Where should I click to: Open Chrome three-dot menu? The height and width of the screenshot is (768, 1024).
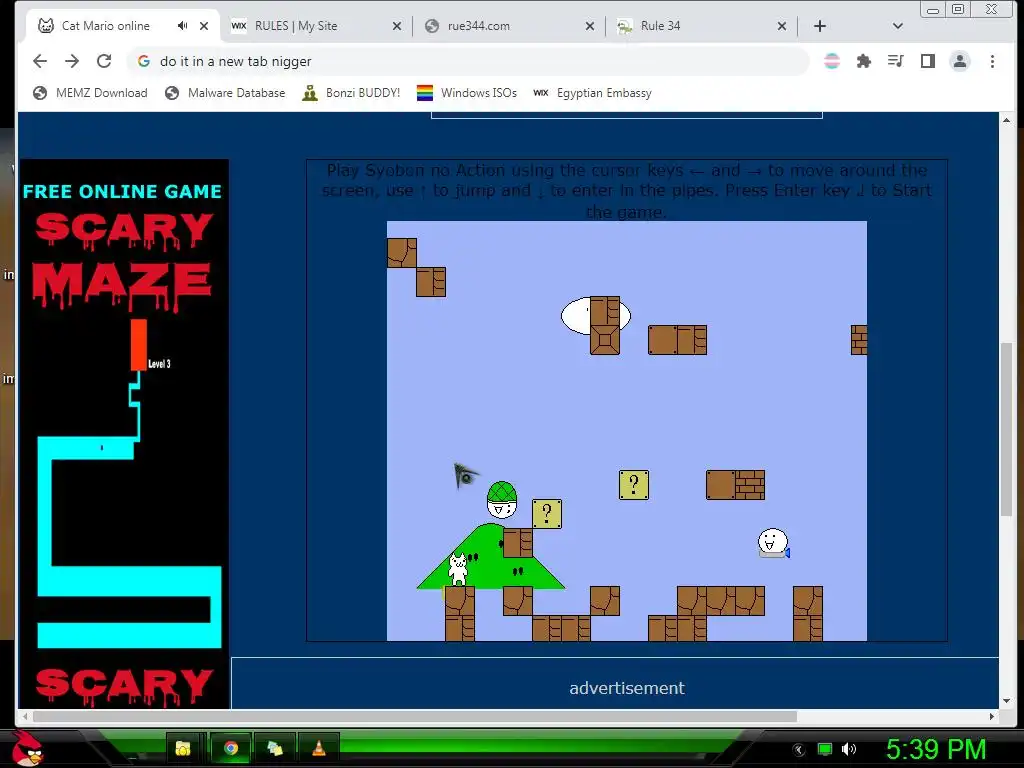click(992, 61)
